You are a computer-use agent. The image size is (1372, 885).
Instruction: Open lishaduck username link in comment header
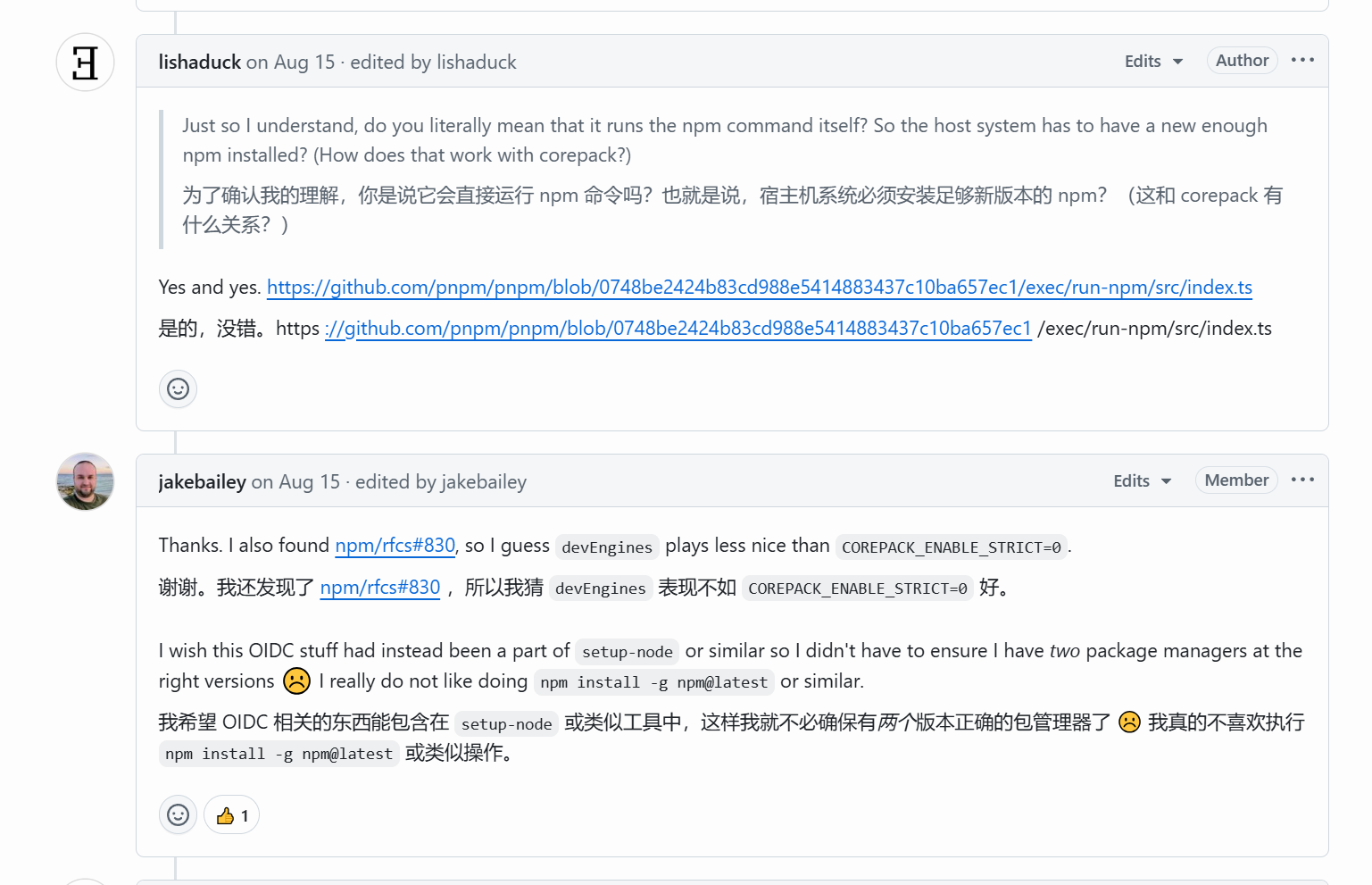click(x=200, y=63)
